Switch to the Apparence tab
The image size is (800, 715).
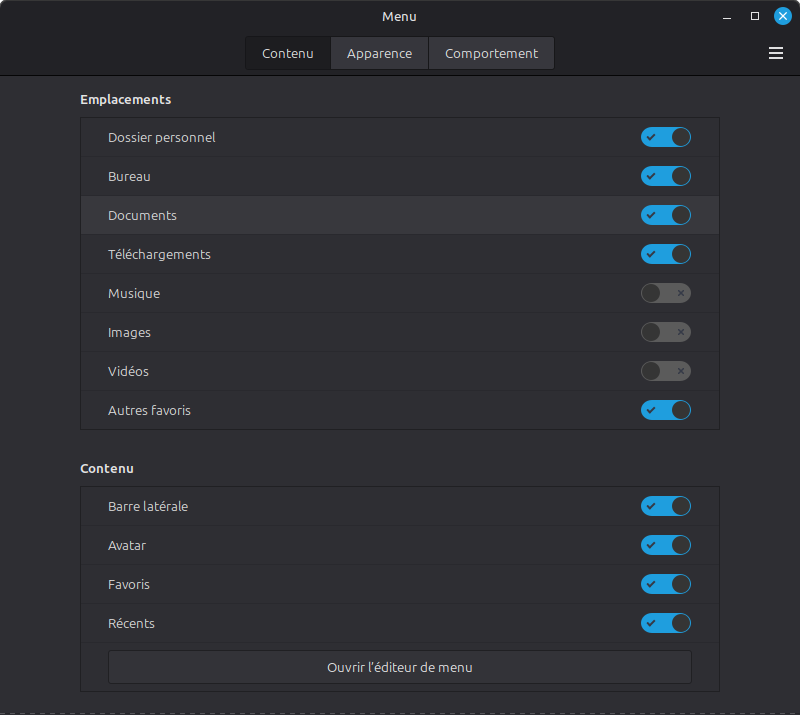click(x=379, y=53)
